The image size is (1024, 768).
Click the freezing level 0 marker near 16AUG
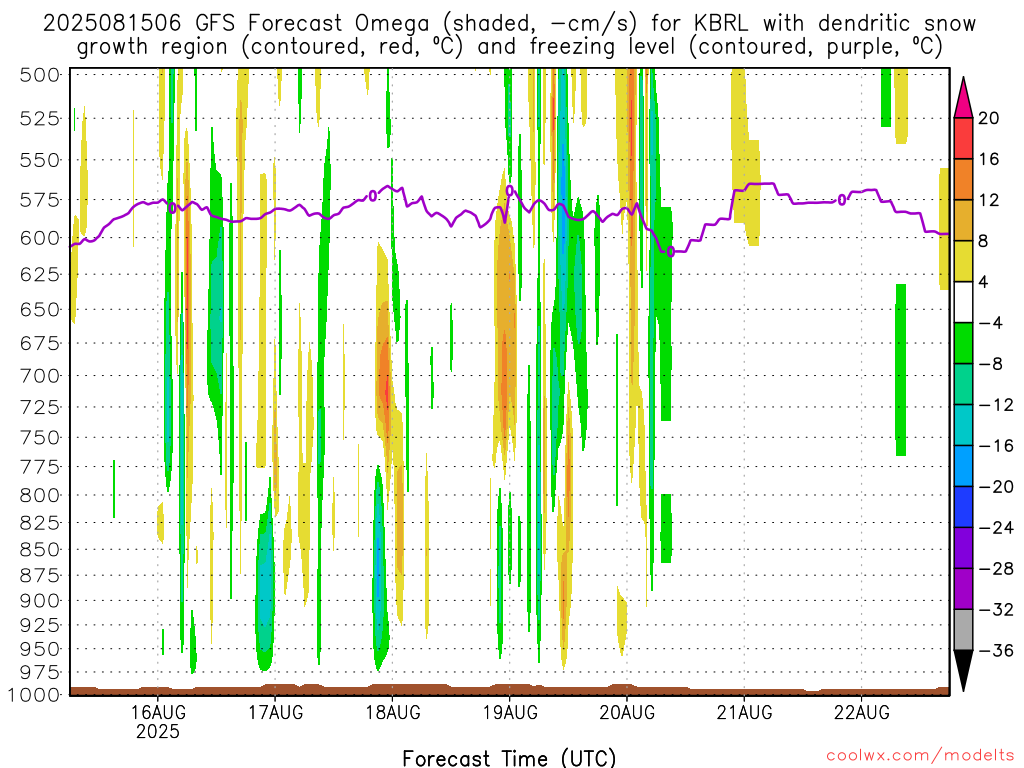pos(172,208)
